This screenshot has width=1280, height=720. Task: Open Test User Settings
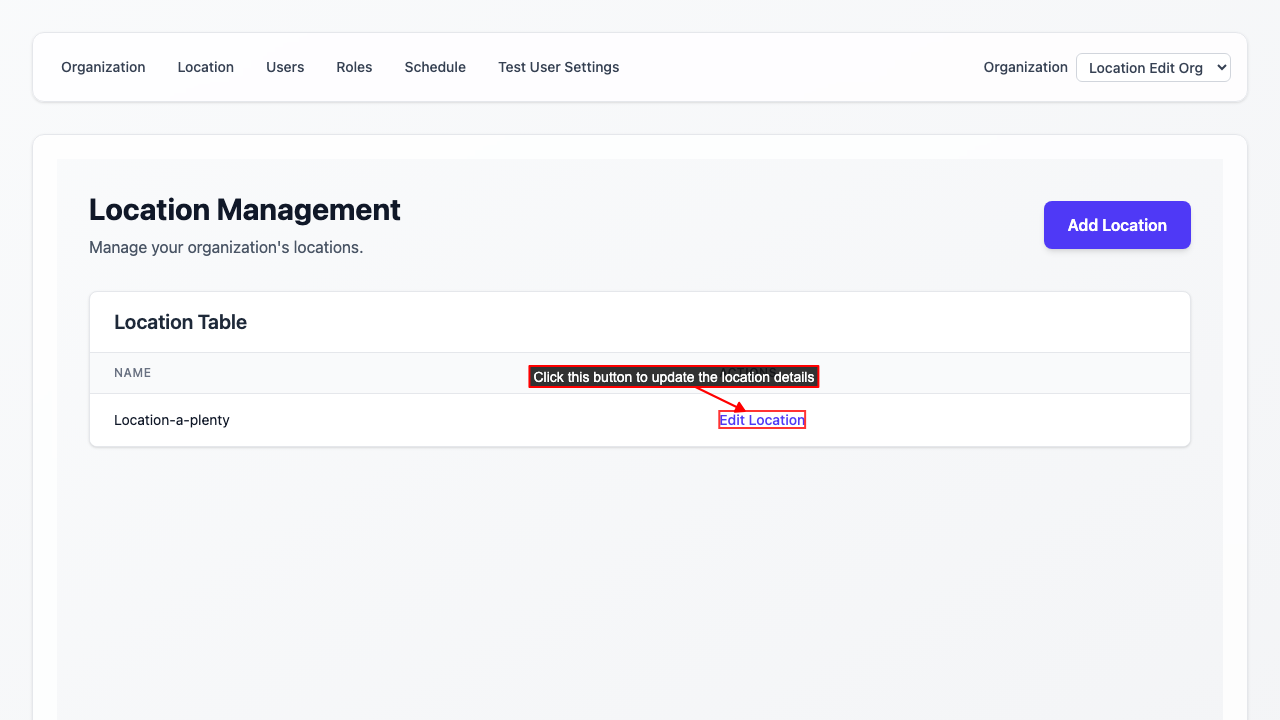558,67
